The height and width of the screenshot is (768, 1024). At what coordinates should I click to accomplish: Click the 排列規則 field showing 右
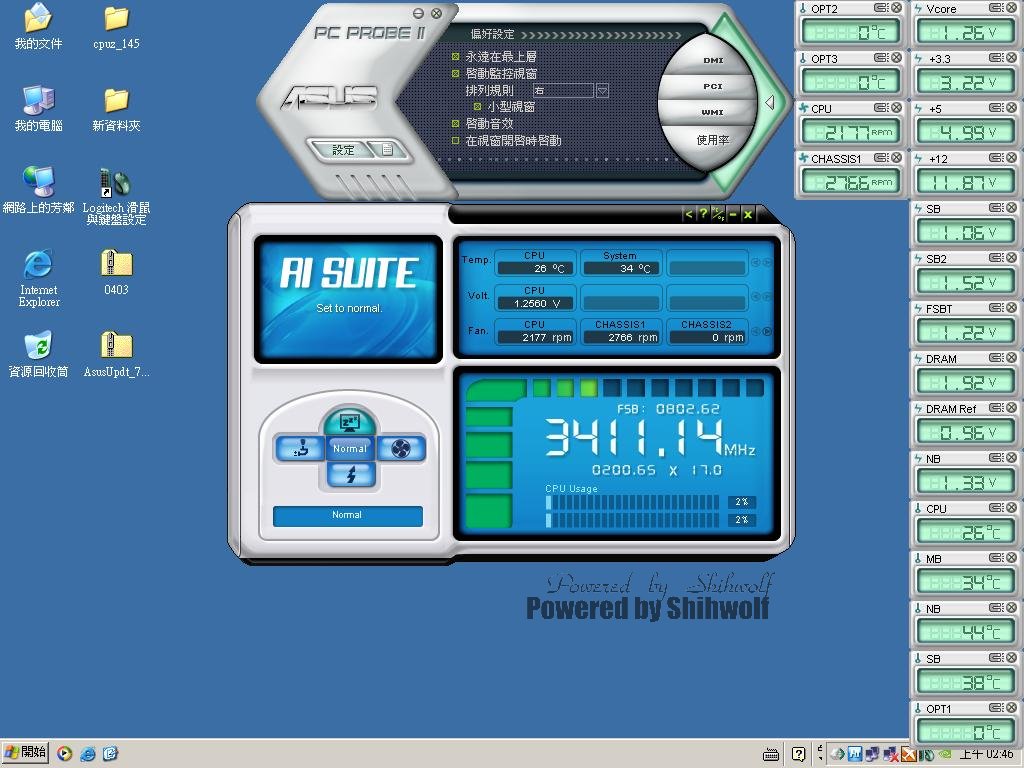point(563,90)
